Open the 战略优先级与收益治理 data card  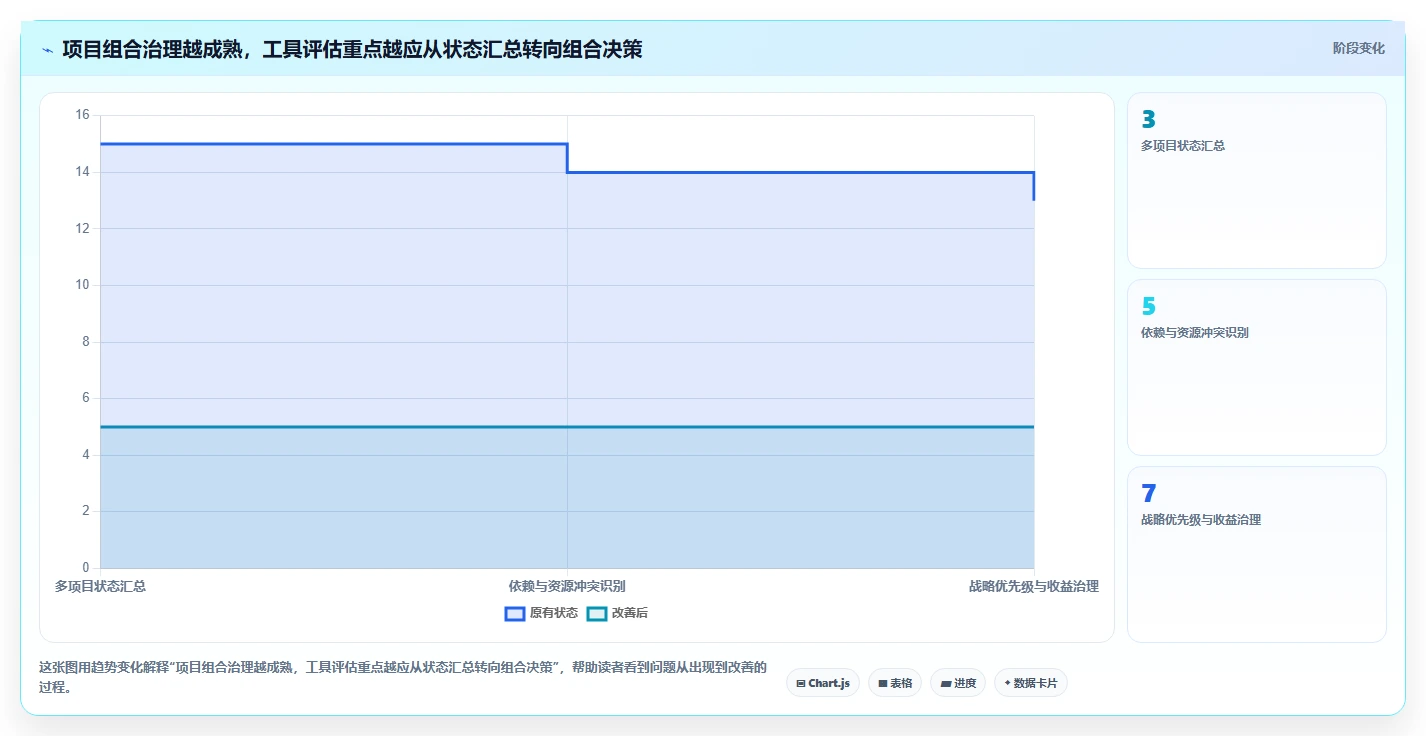pyautogui.click(x=1257, y=554)
